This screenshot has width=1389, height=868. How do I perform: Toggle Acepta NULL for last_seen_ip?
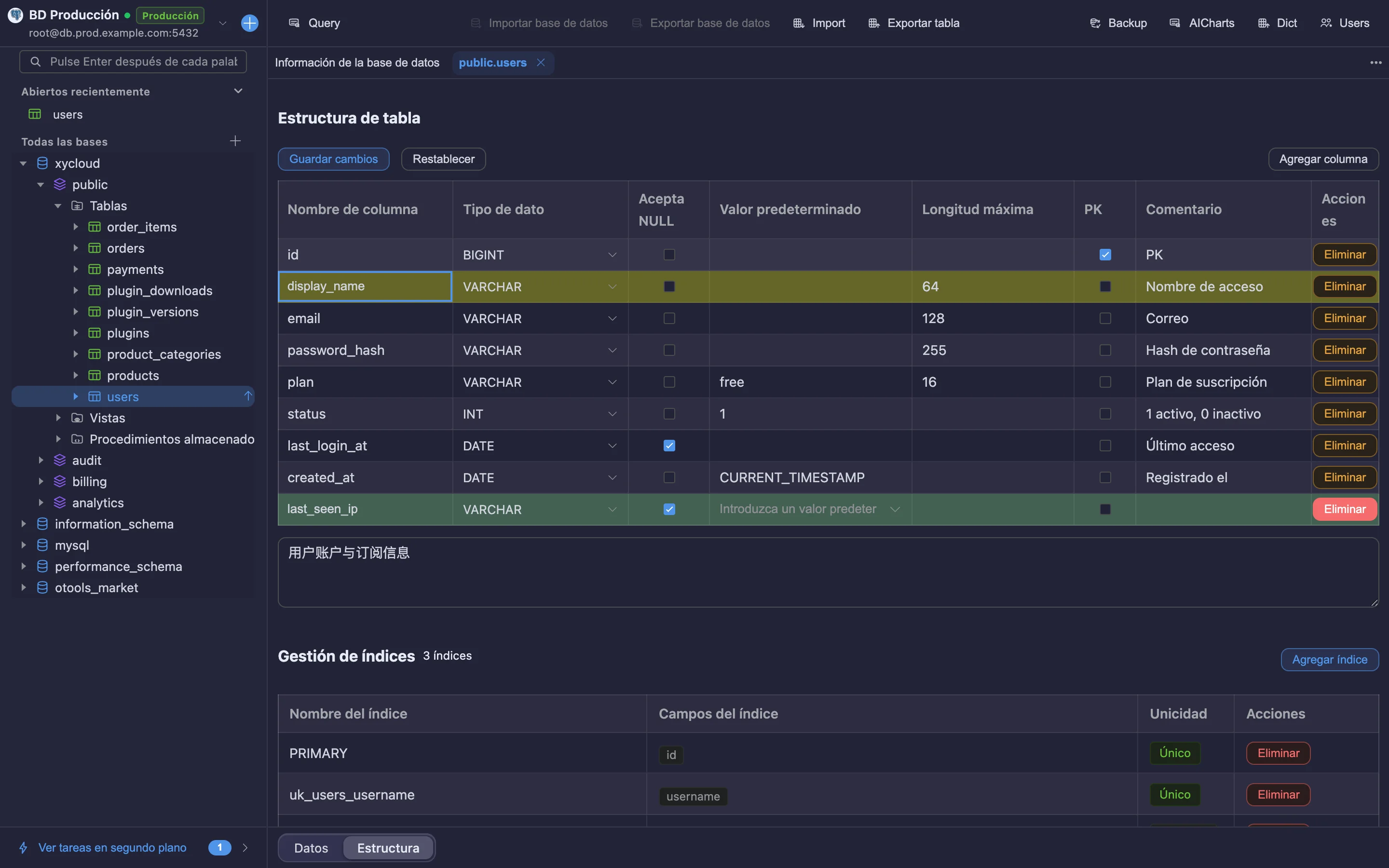[669, 509]
